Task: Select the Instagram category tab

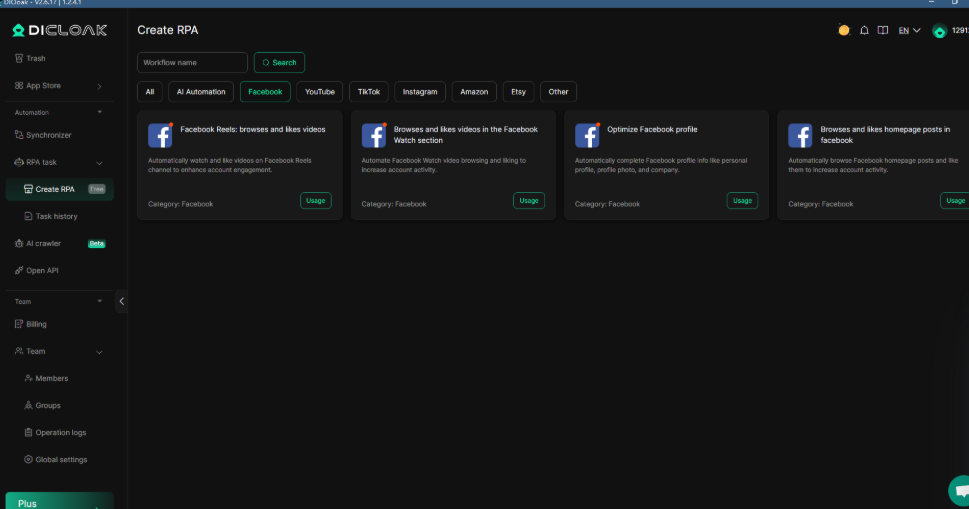Action: coord(420,91)
